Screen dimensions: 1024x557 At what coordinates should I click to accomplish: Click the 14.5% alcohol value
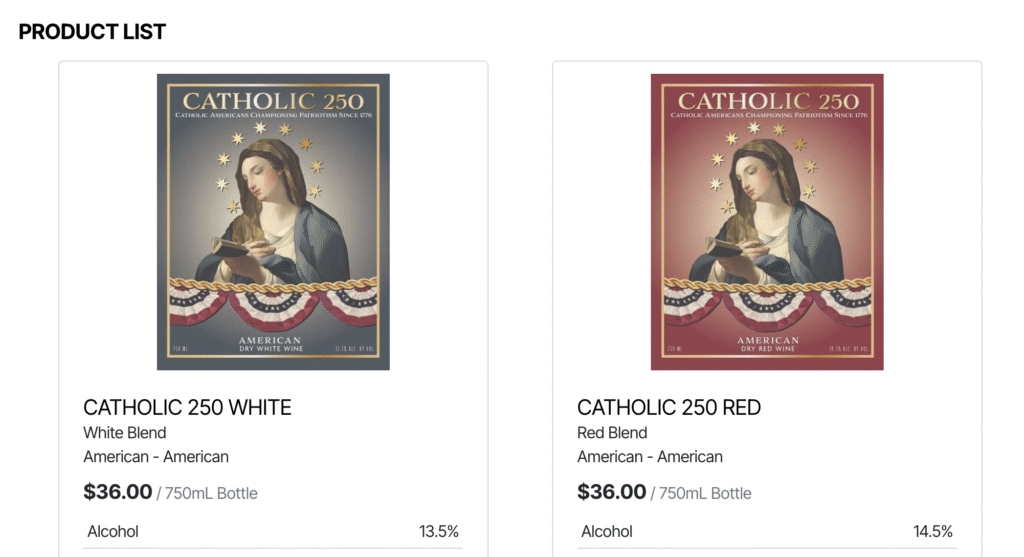click(x=933, y=532)
